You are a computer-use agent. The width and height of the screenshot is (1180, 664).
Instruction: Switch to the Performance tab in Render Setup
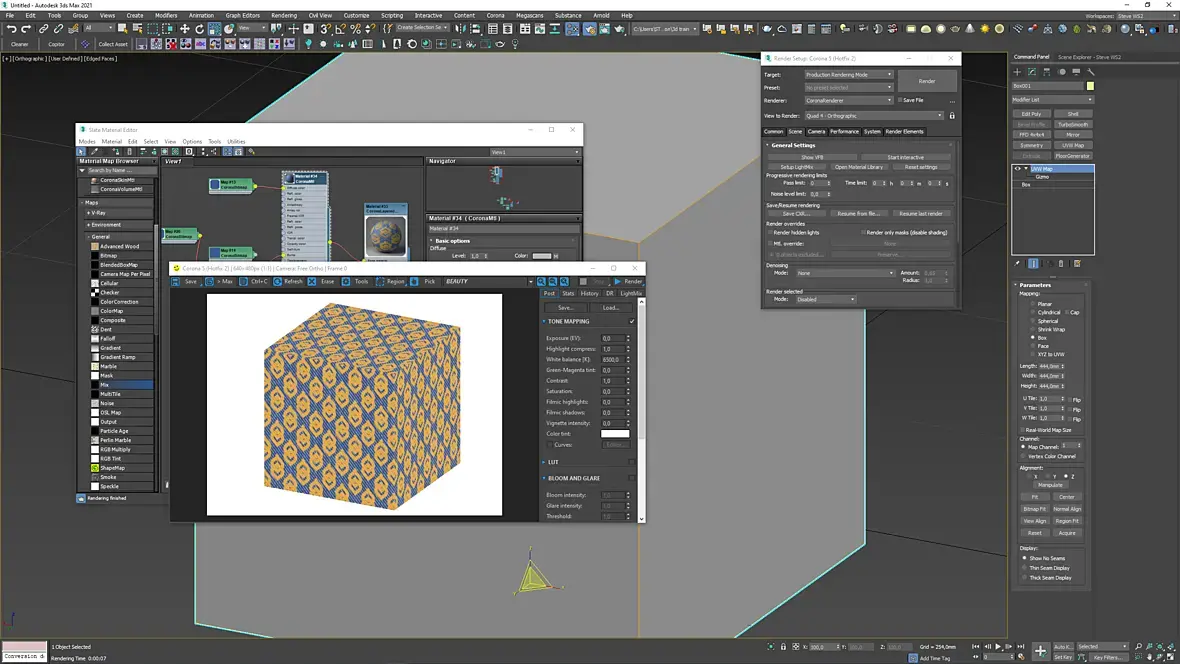click(x=844, y=131)
